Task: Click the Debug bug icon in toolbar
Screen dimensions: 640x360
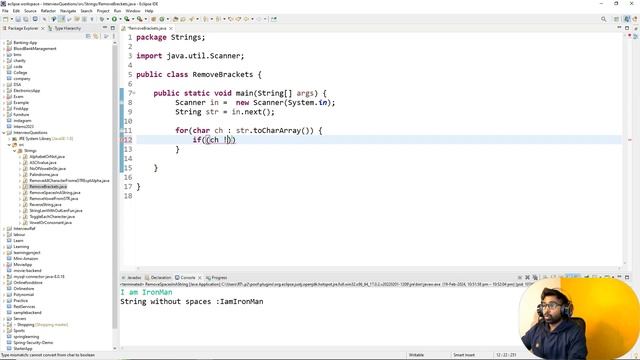Action: click(x=102, y=19)
